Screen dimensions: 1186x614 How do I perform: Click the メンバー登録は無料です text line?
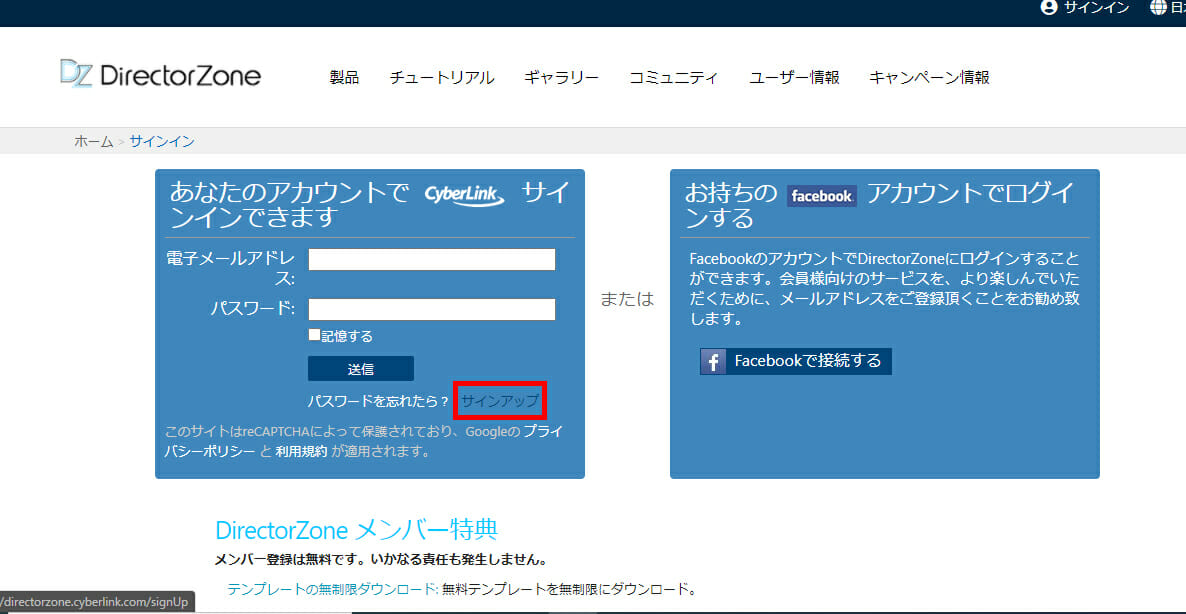coord(380,560)
